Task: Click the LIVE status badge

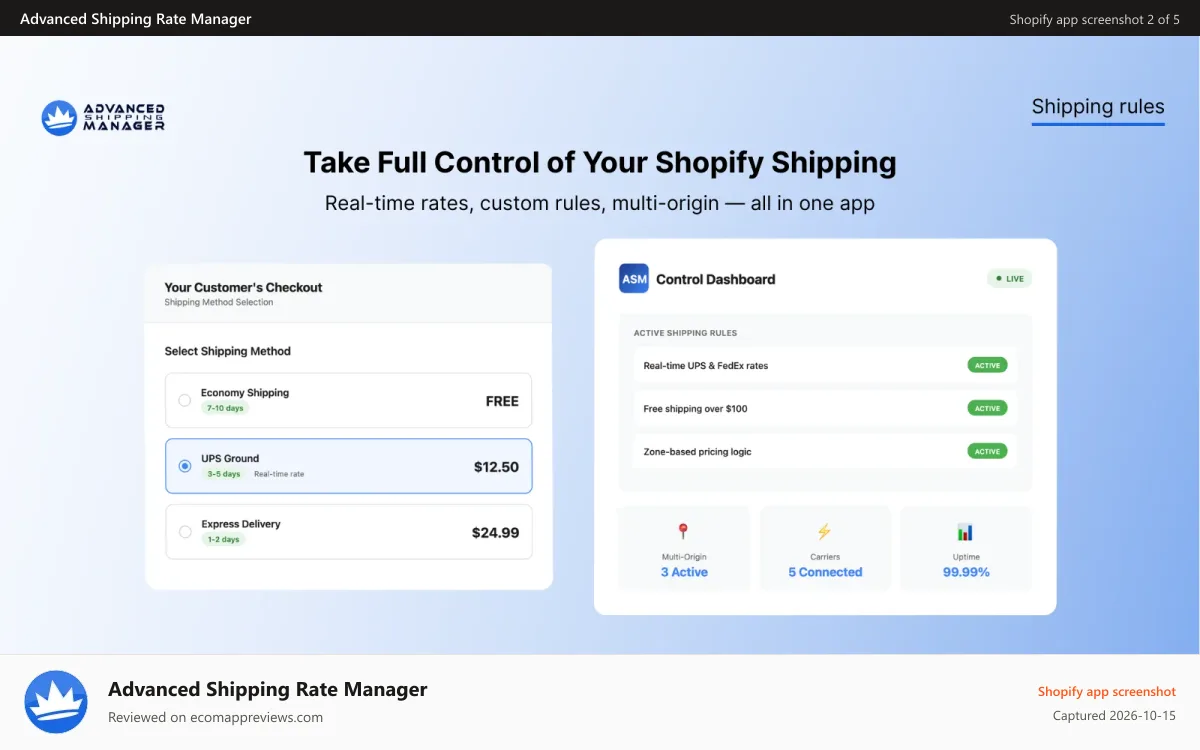Action: [1009, 279]
